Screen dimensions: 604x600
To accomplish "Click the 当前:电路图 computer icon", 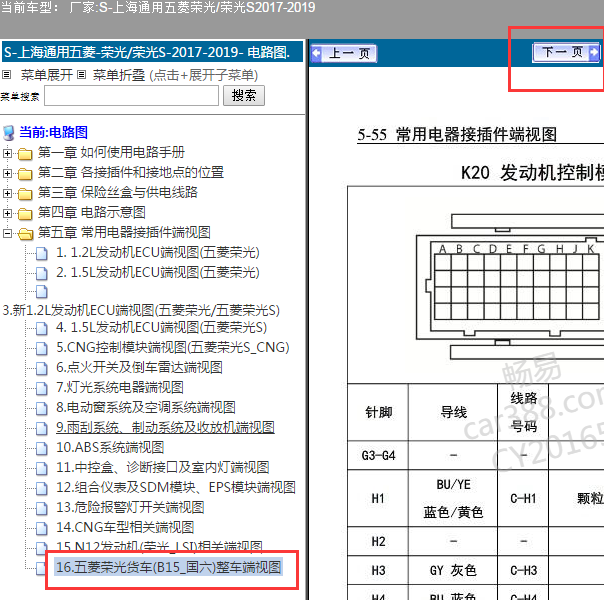I will (x=9, y=133).
